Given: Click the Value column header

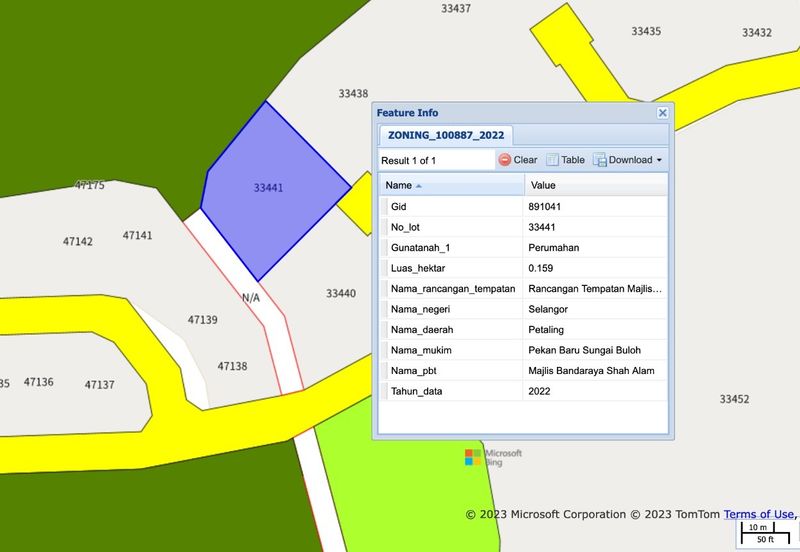Looking at the screenshot, I should coord(596,185).
